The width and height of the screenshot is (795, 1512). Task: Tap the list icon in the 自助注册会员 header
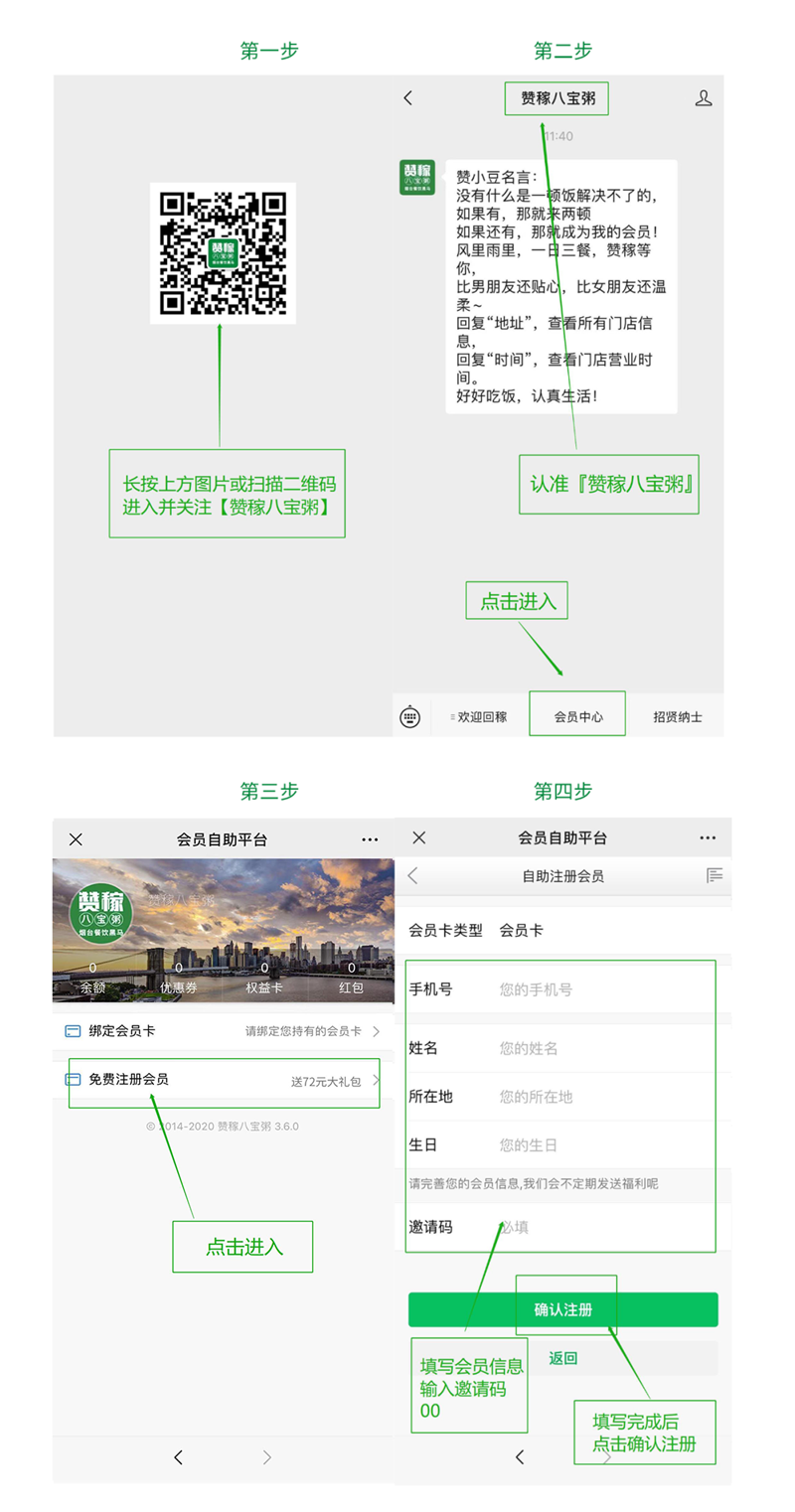[x=714, y=875]
